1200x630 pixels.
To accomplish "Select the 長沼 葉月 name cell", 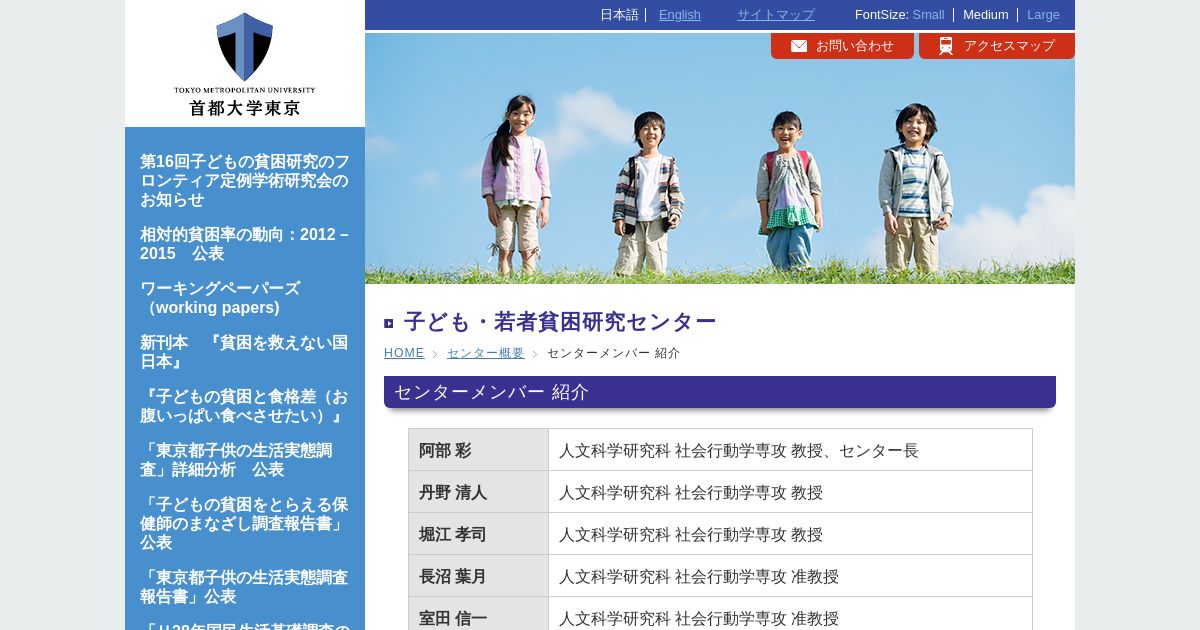I will tap(478, 576).
